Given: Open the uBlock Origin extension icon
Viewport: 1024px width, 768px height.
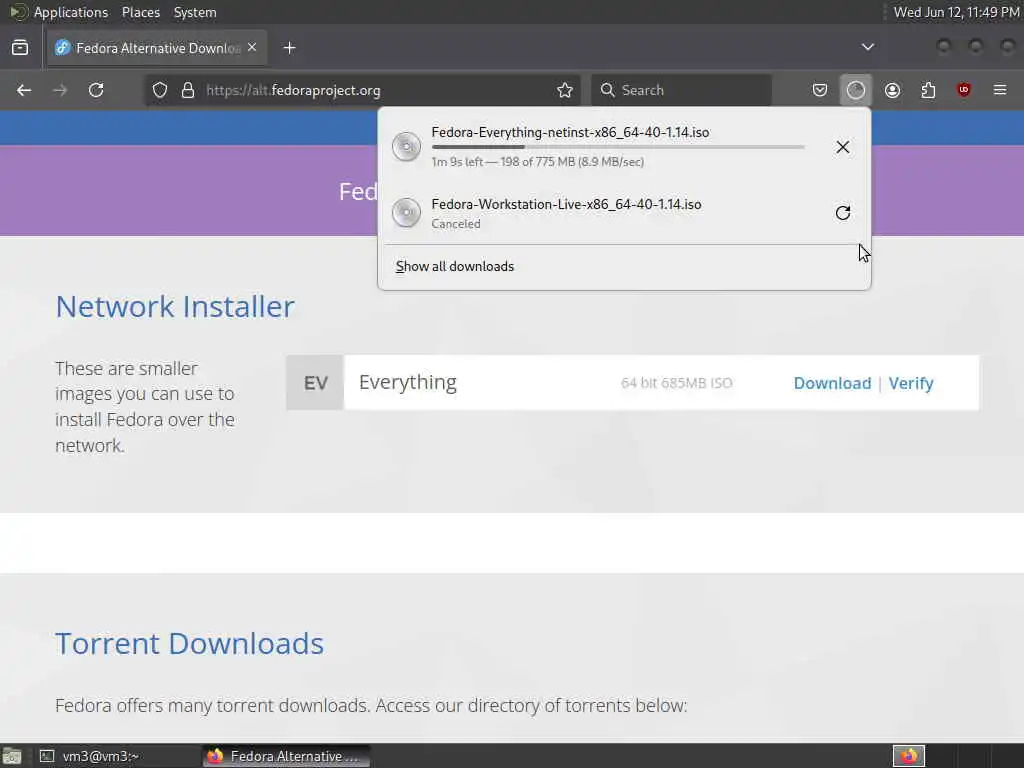Looking at the screenshot, I should (x=964, y=90).
